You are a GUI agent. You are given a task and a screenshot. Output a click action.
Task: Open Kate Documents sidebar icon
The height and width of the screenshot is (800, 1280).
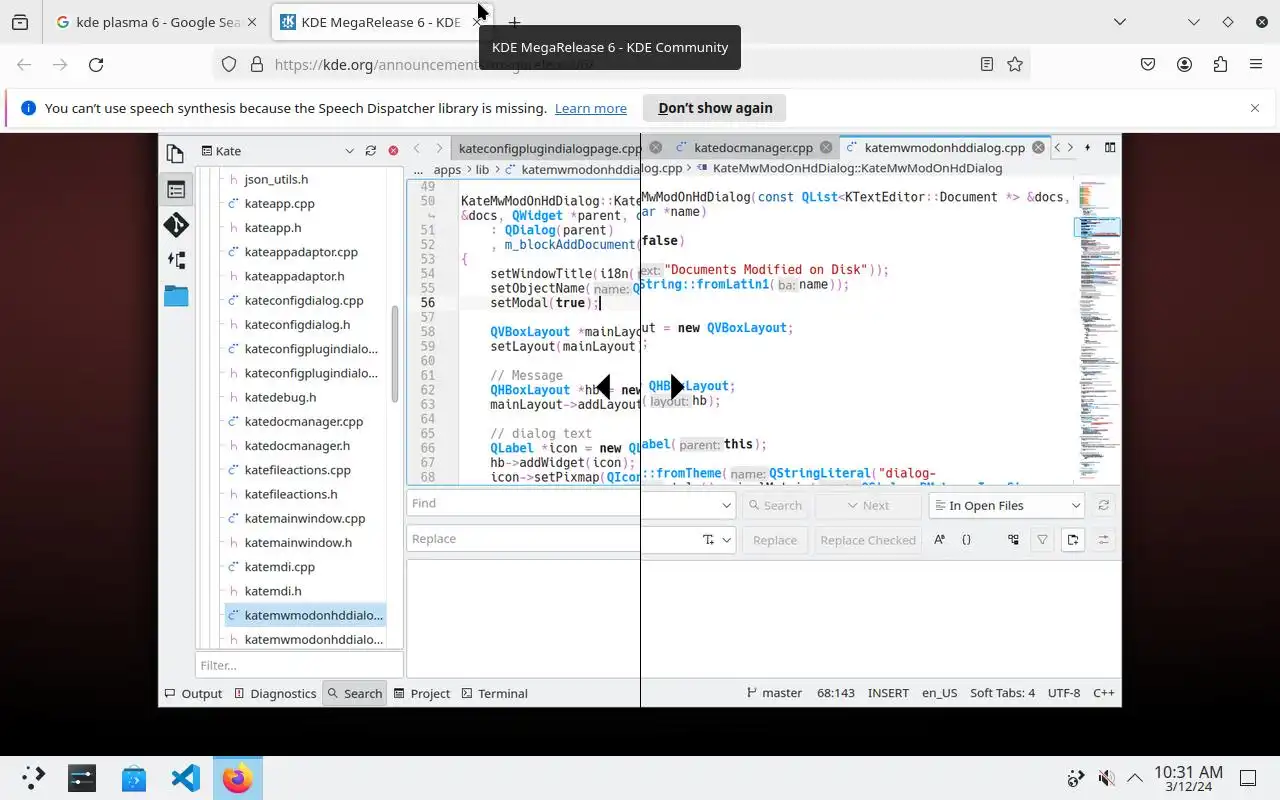point(176,153)
